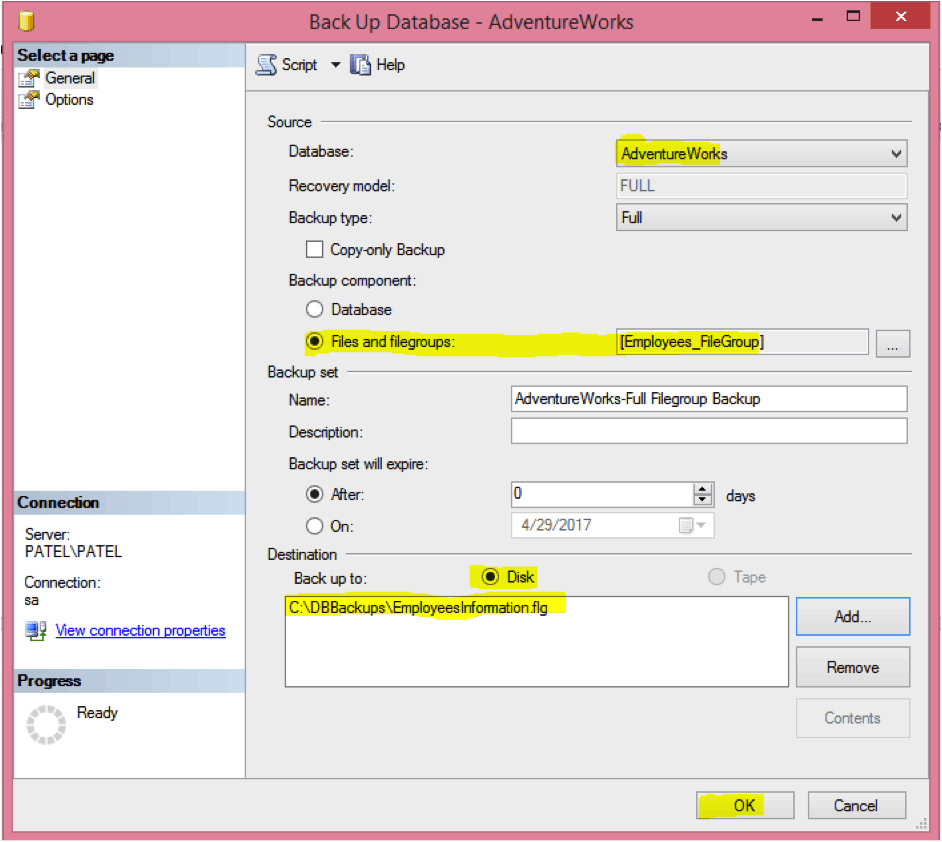
Task: Click the Script toolbar icon
Action: (x=266, y=64)
